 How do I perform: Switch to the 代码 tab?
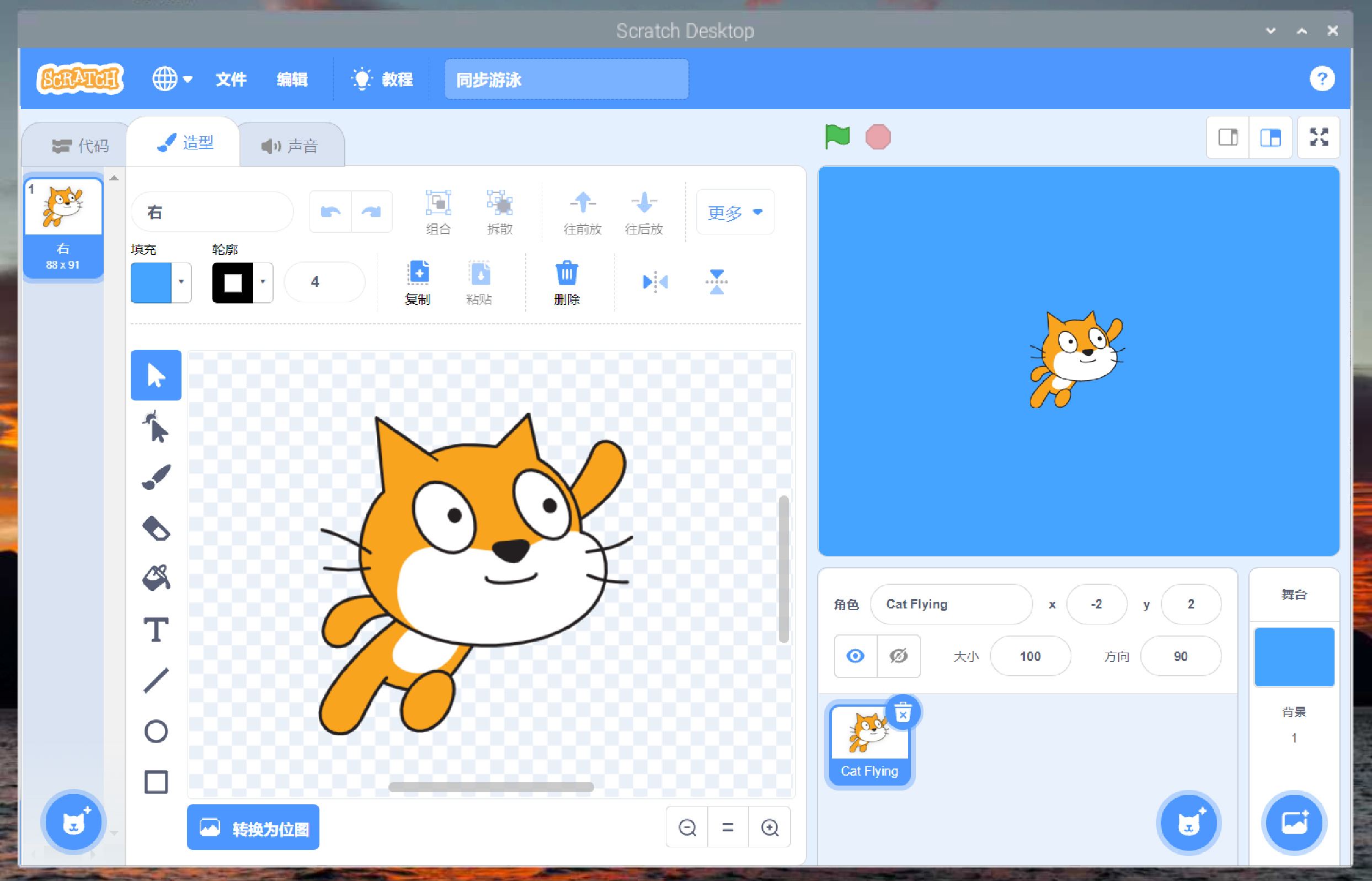(x=80, y=146)
